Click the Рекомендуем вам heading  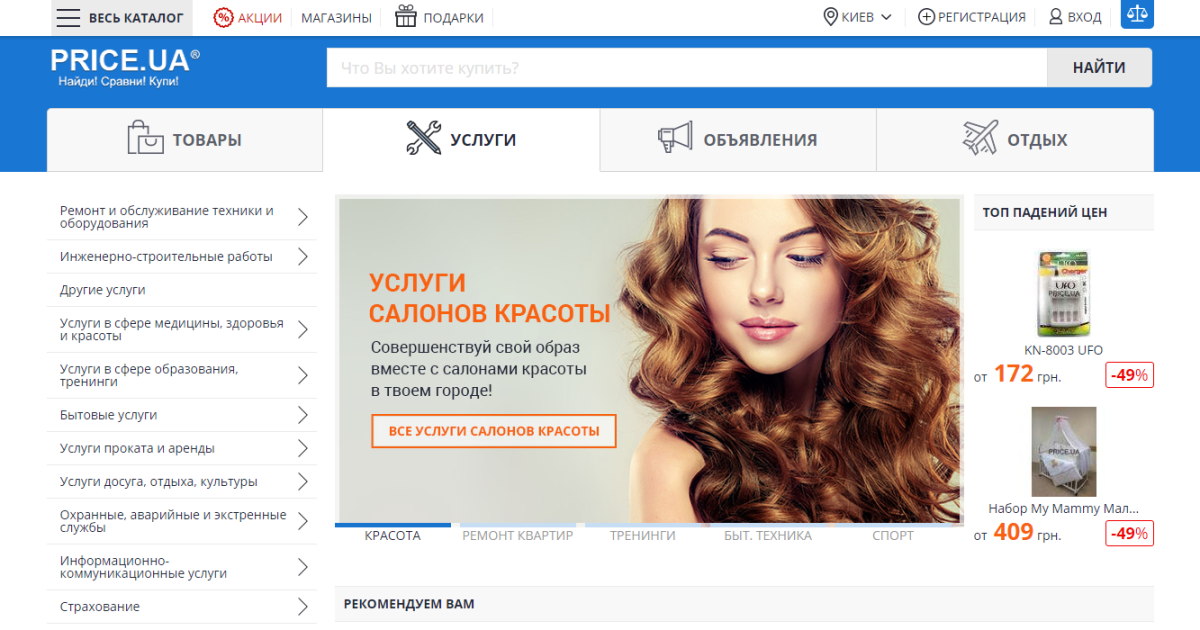point(409,604)
